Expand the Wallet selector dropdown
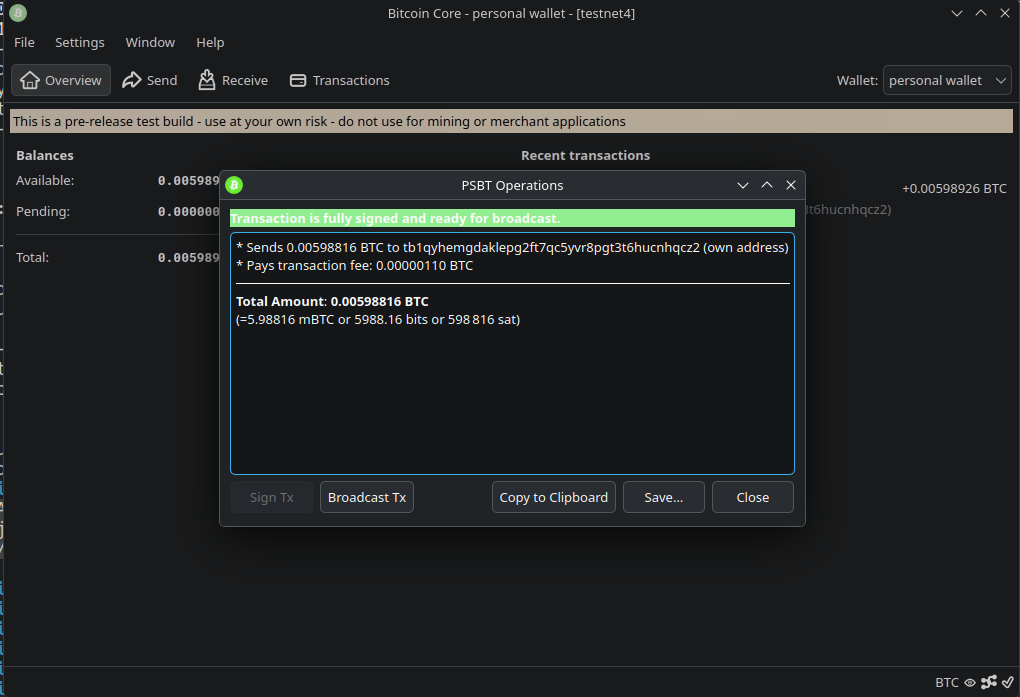The width and height of the screenshot is (1020, 697). coord(946,80)
